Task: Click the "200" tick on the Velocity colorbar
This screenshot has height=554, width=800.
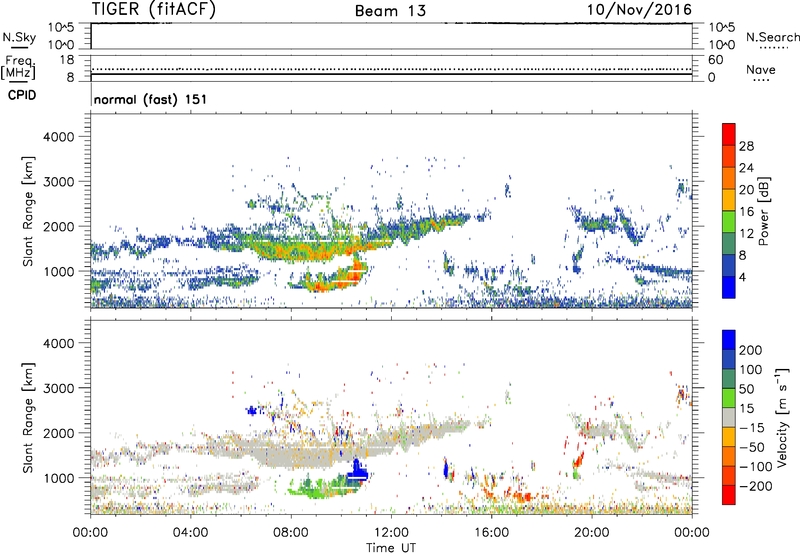Action: pyautogui.click(x=751, y=350)
